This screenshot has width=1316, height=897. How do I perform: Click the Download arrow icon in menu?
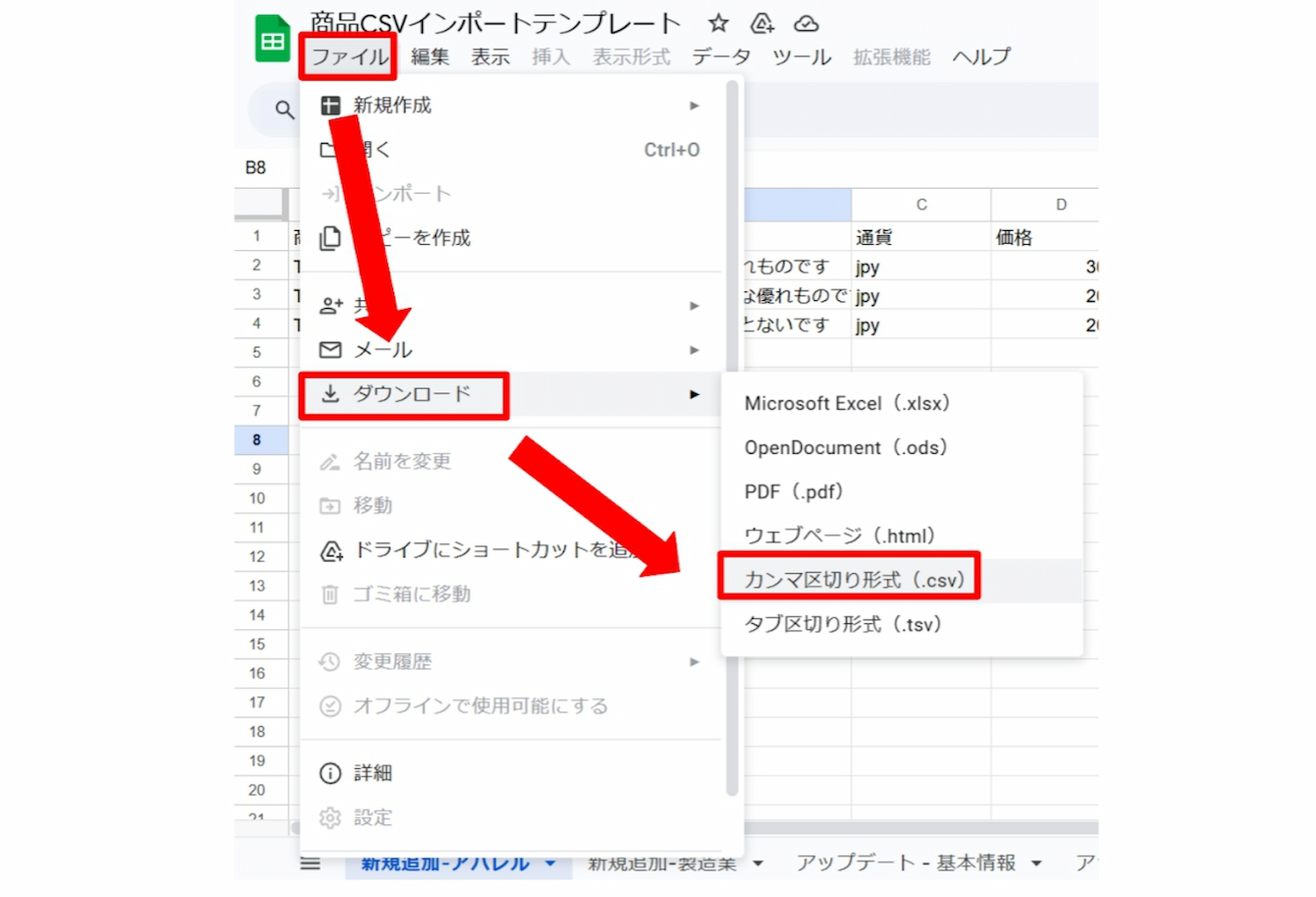[330, 393]
